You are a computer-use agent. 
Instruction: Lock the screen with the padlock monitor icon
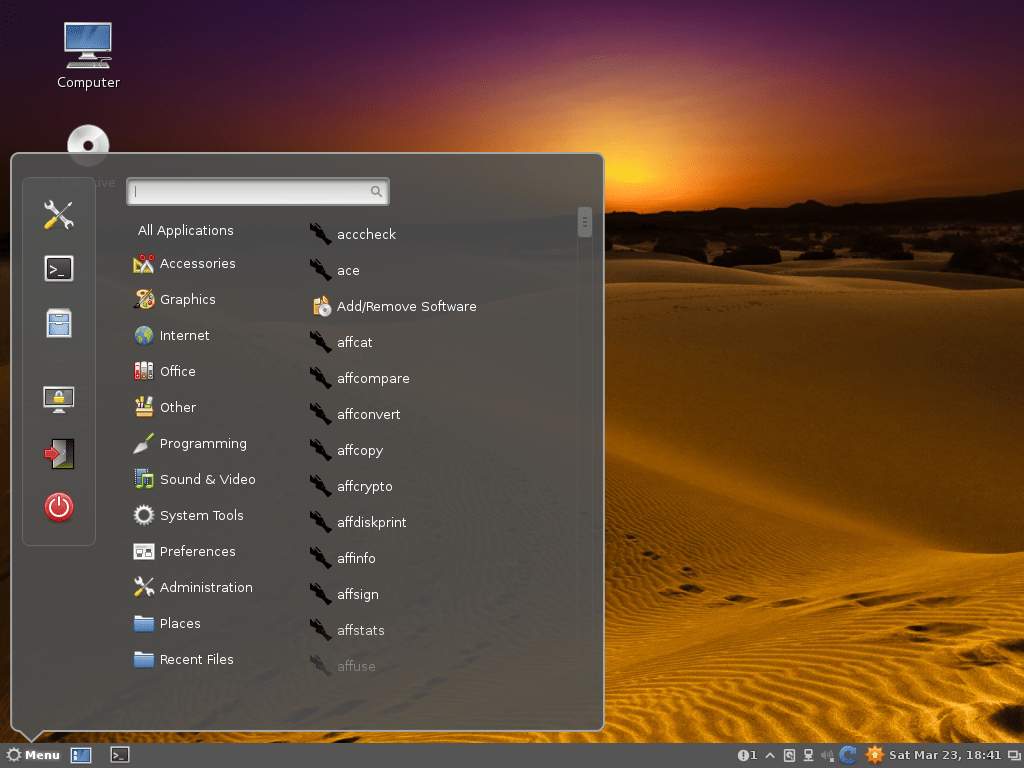(59, 398)
